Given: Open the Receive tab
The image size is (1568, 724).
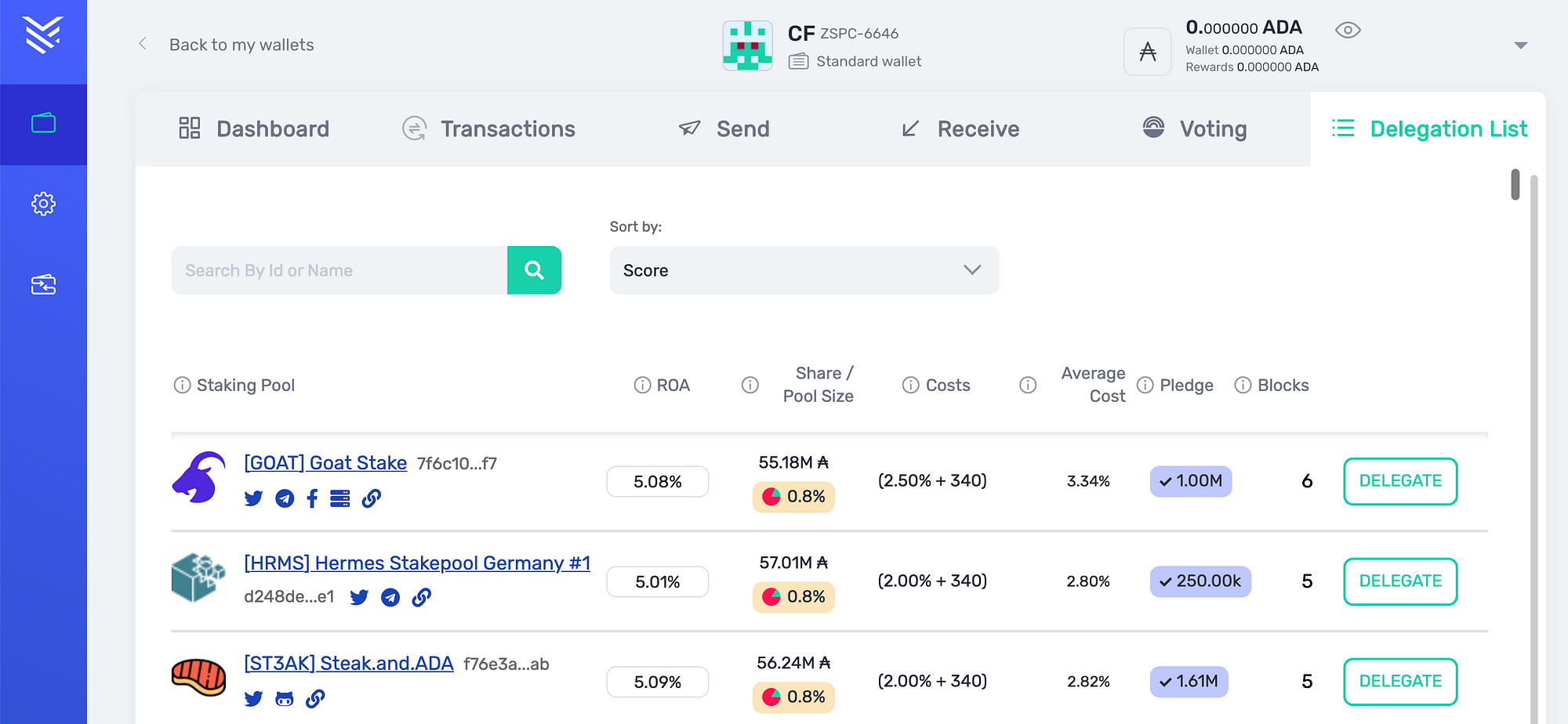Looking at the screenshot, I should [960, 129].
